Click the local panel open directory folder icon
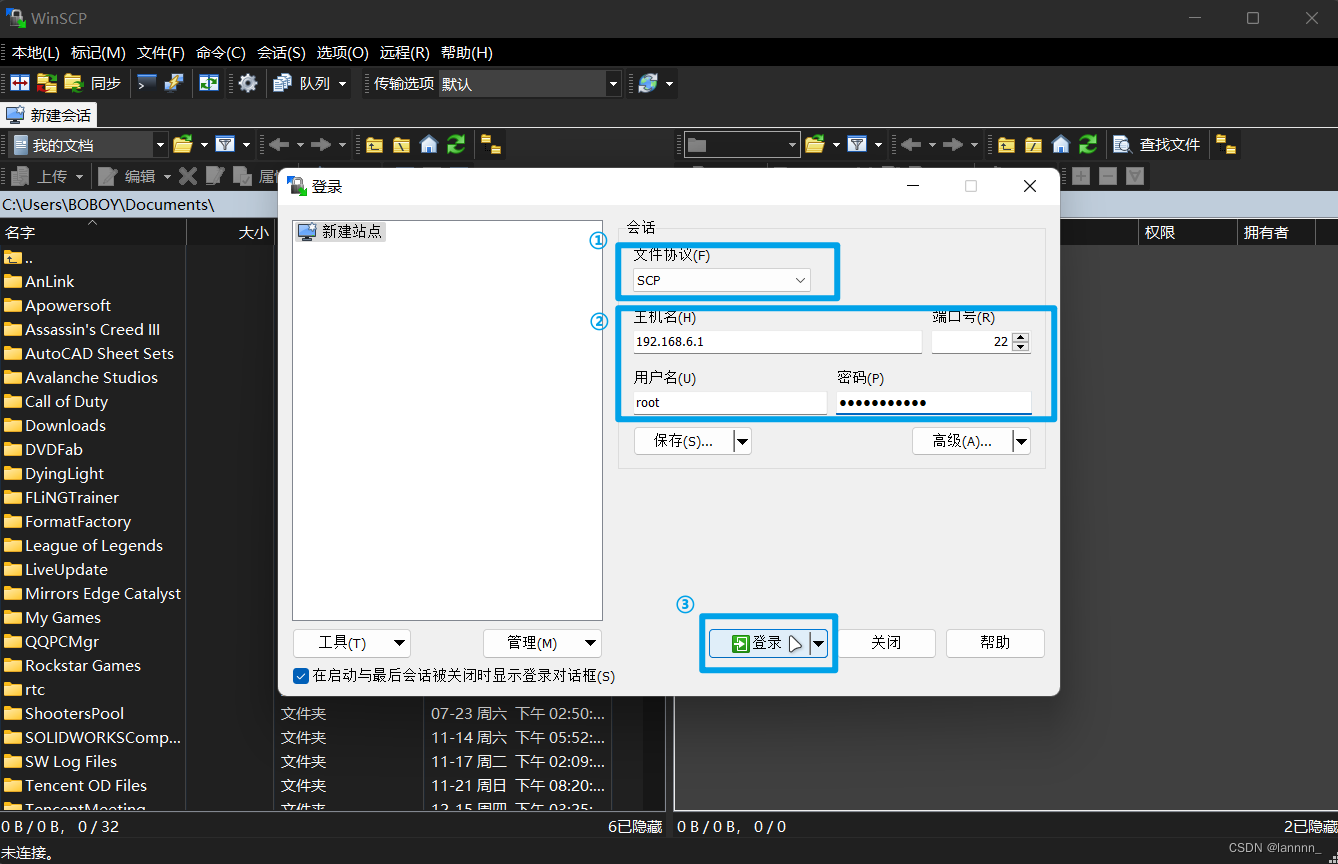The width and height of the screenshot is (1338, 864). tap(183, 145)
